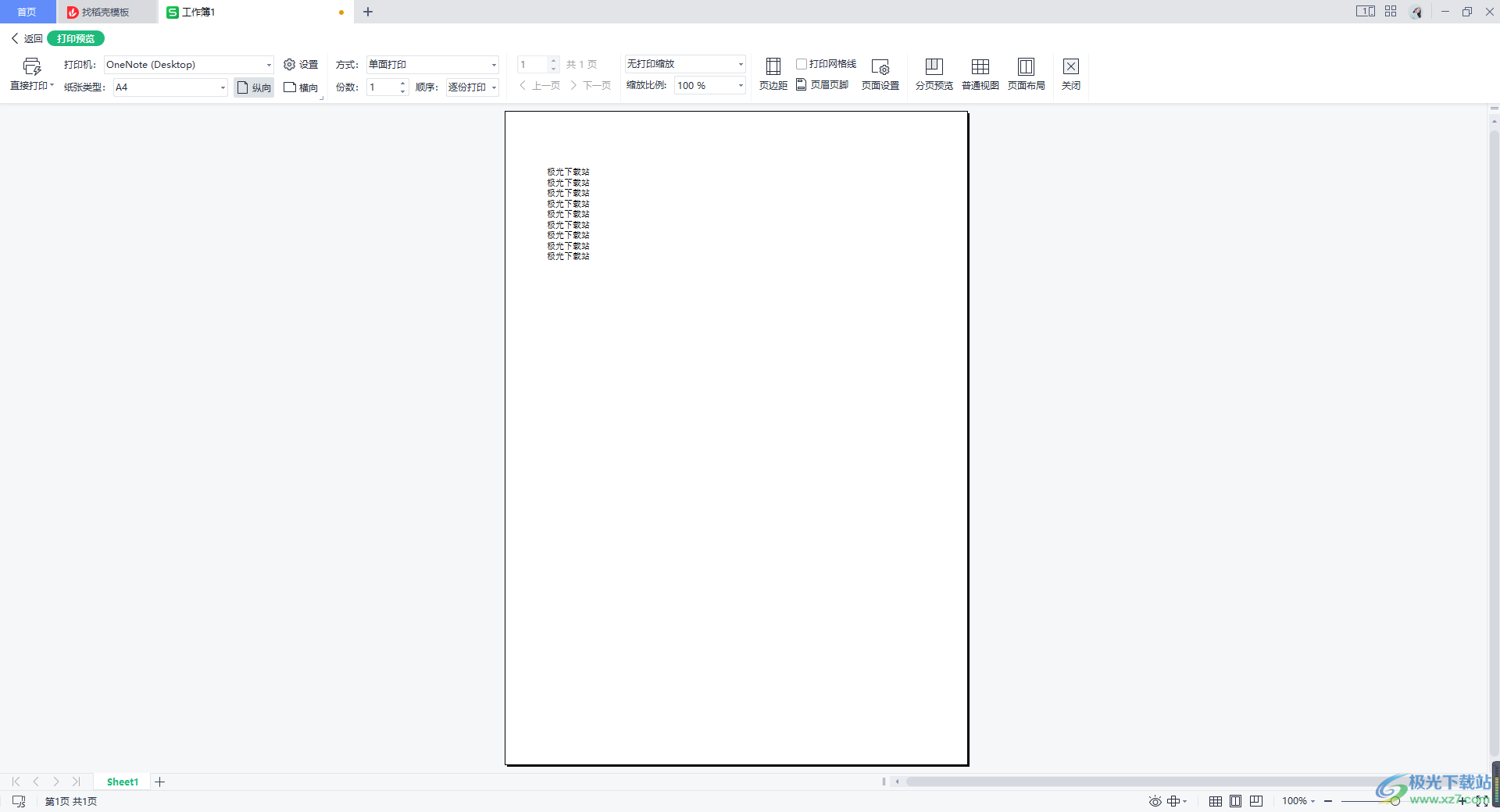Click the zoom slider handle
This screenshot has width=1500, height=812.
pyautogui.click(x=1395, y=801)
